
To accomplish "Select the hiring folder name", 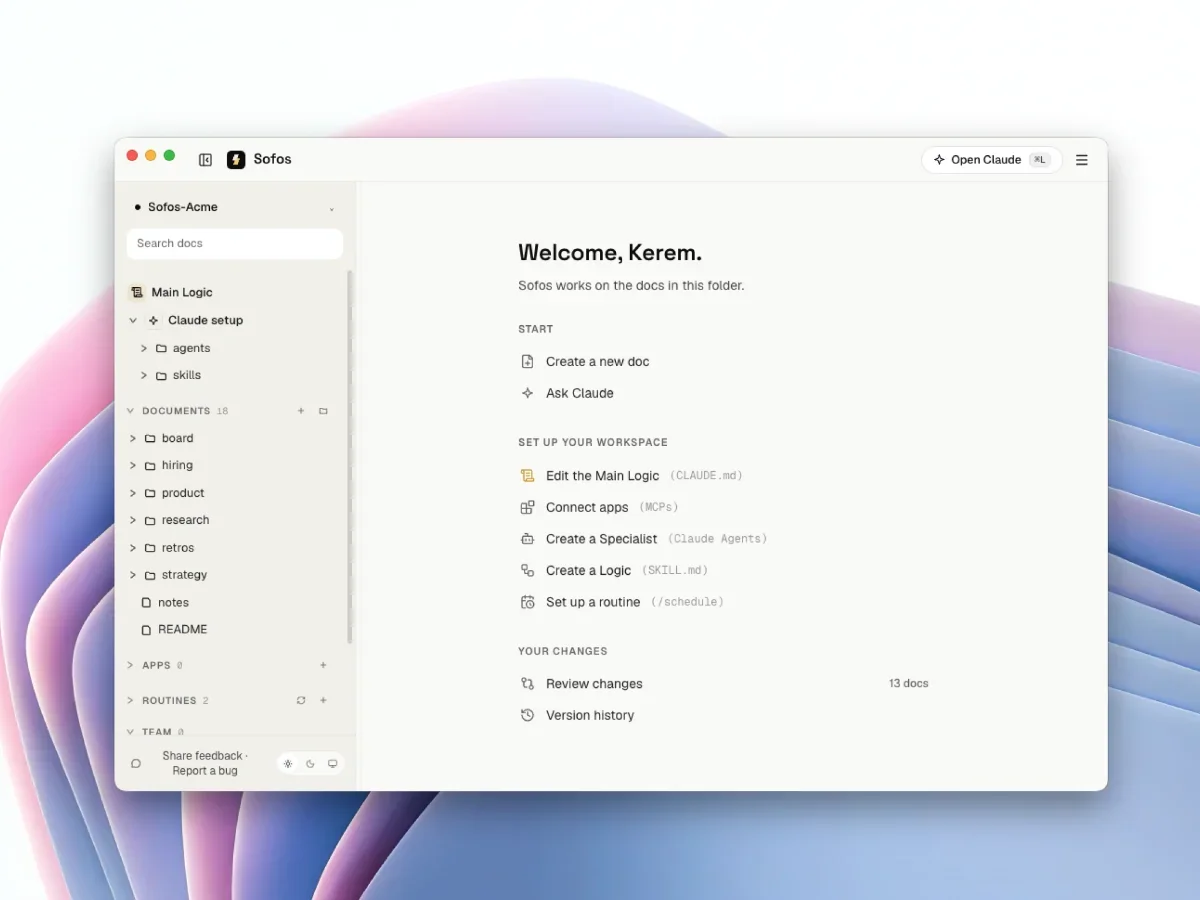I will [x=178, y=465].
